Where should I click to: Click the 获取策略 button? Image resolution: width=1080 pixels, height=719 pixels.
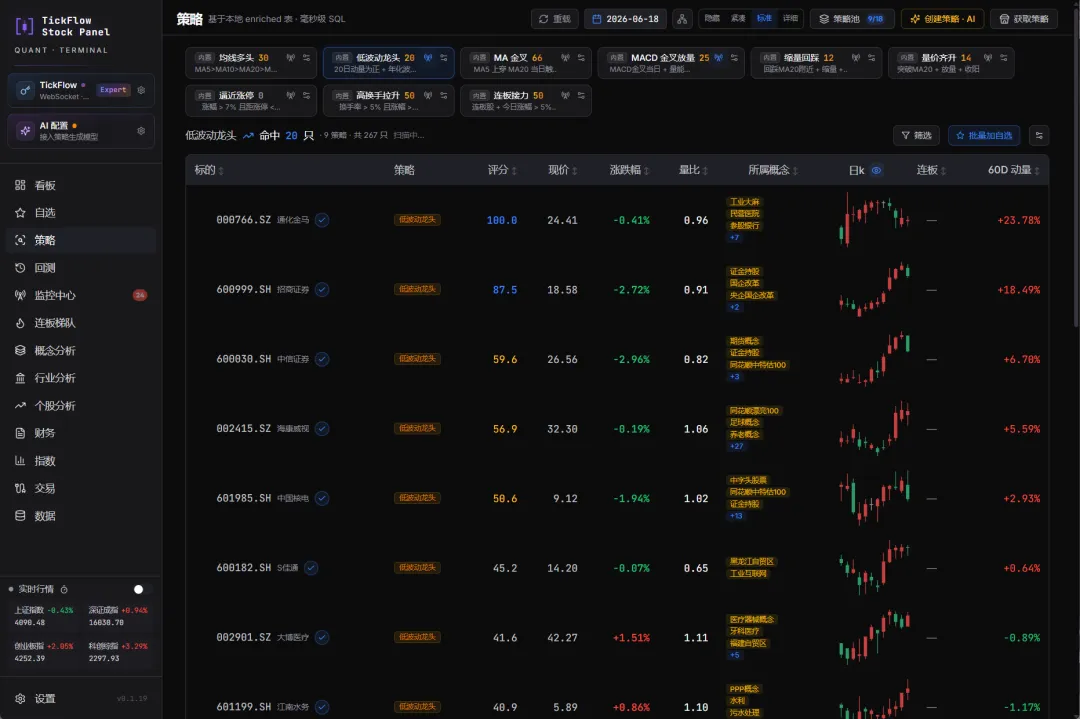pyautogui.click(x=1024, y=19)
